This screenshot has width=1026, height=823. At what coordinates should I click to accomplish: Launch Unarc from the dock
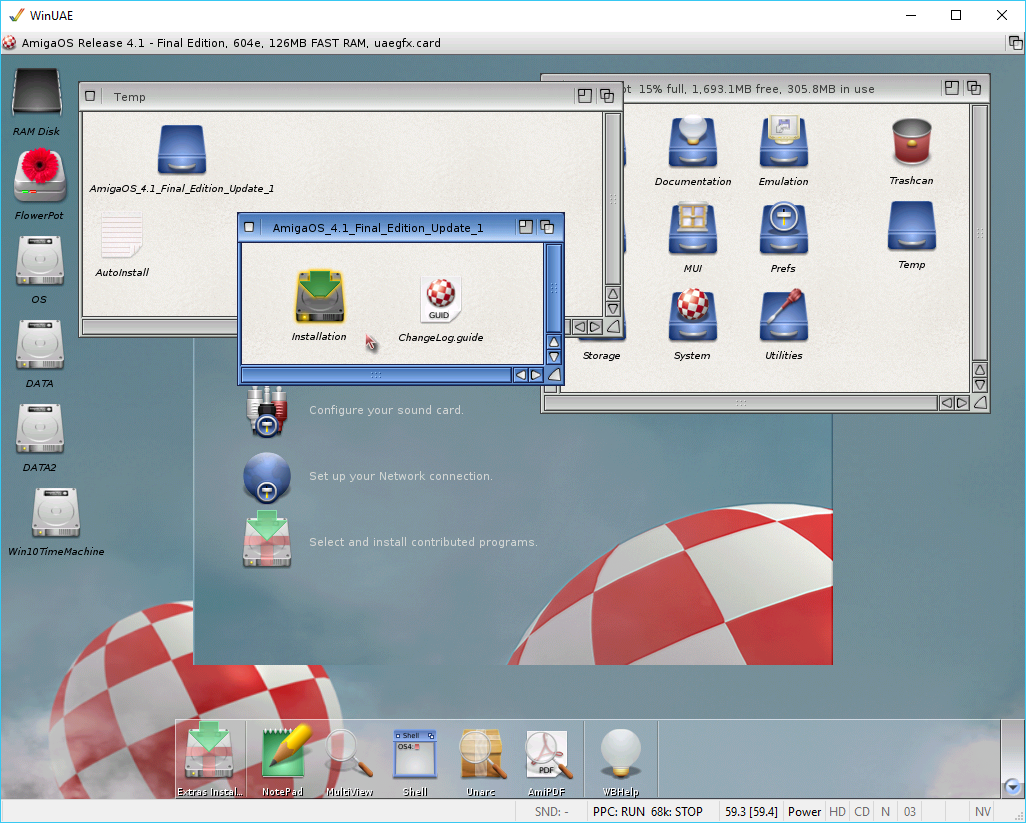click(x=482, y=754)
